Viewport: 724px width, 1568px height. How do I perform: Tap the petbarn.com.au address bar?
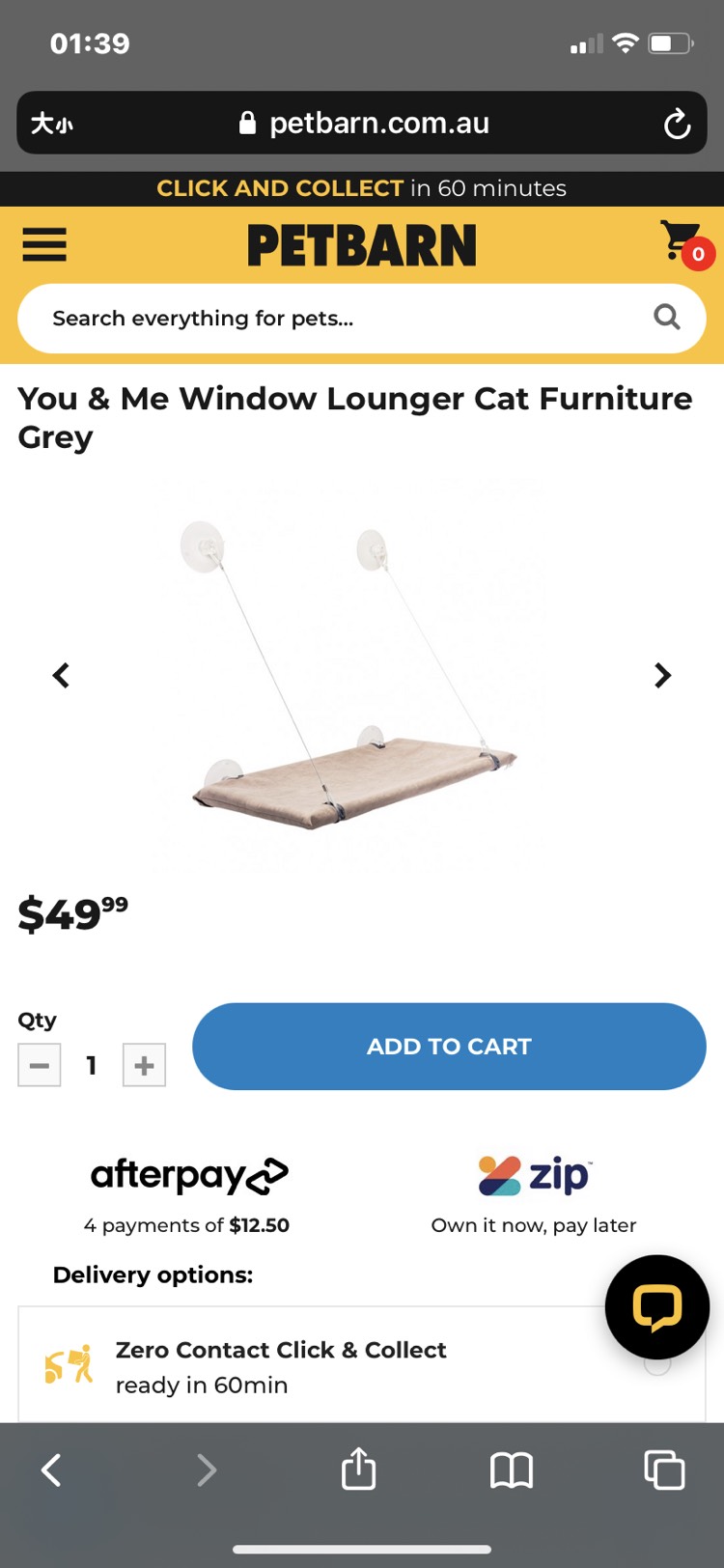point(362,124)
